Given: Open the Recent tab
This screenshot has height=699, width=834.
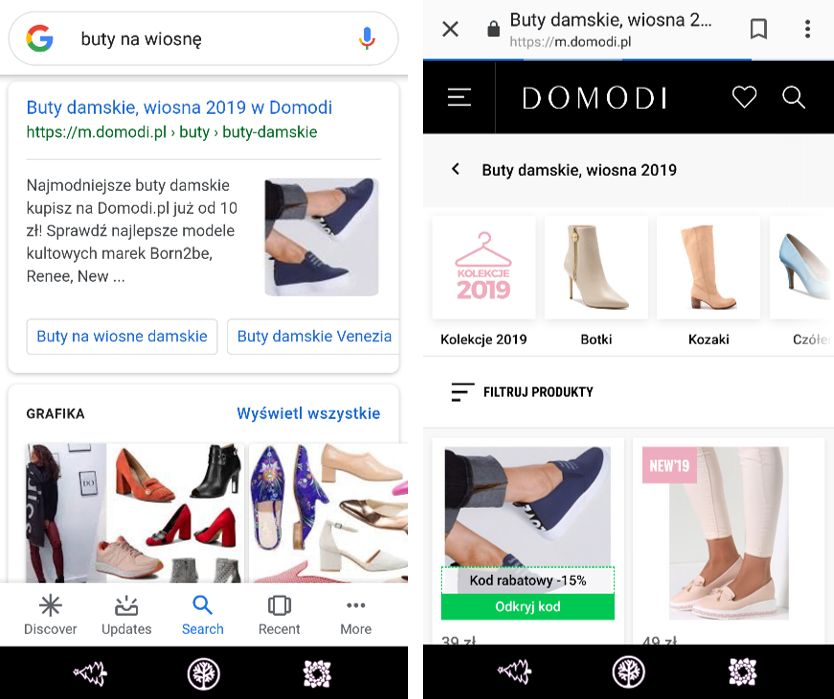Looking at the screenshot, I should coord(279,615).
